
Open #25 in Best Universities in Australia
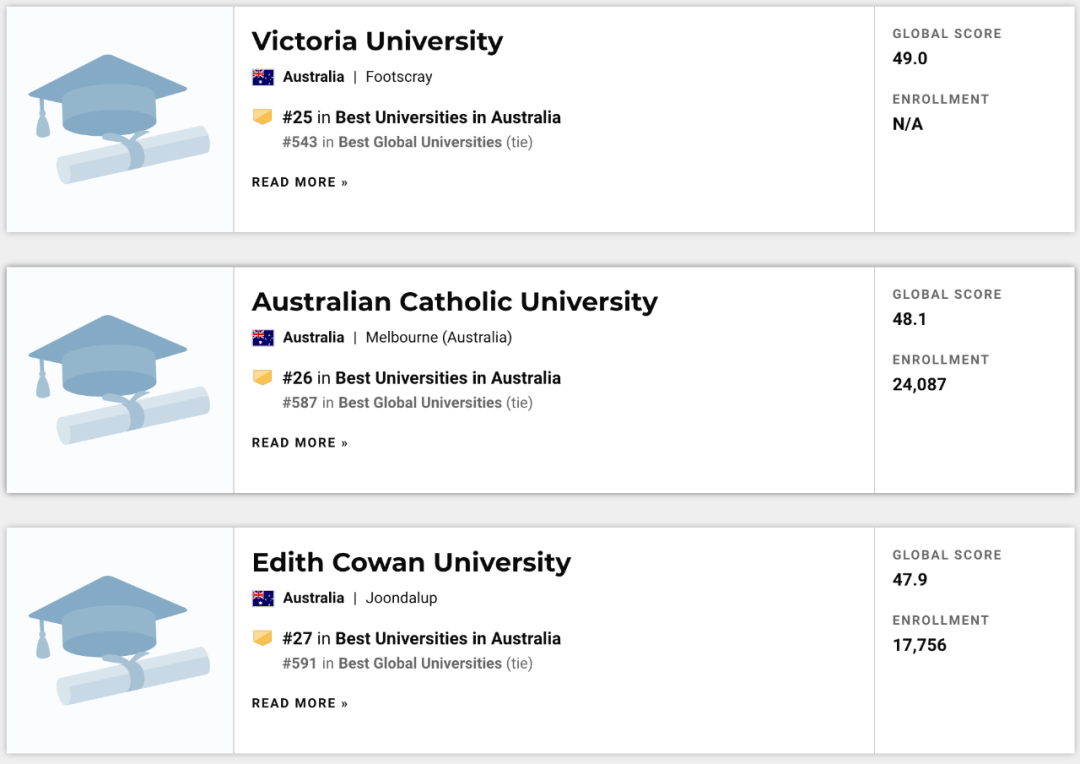(x=421, y=117)
